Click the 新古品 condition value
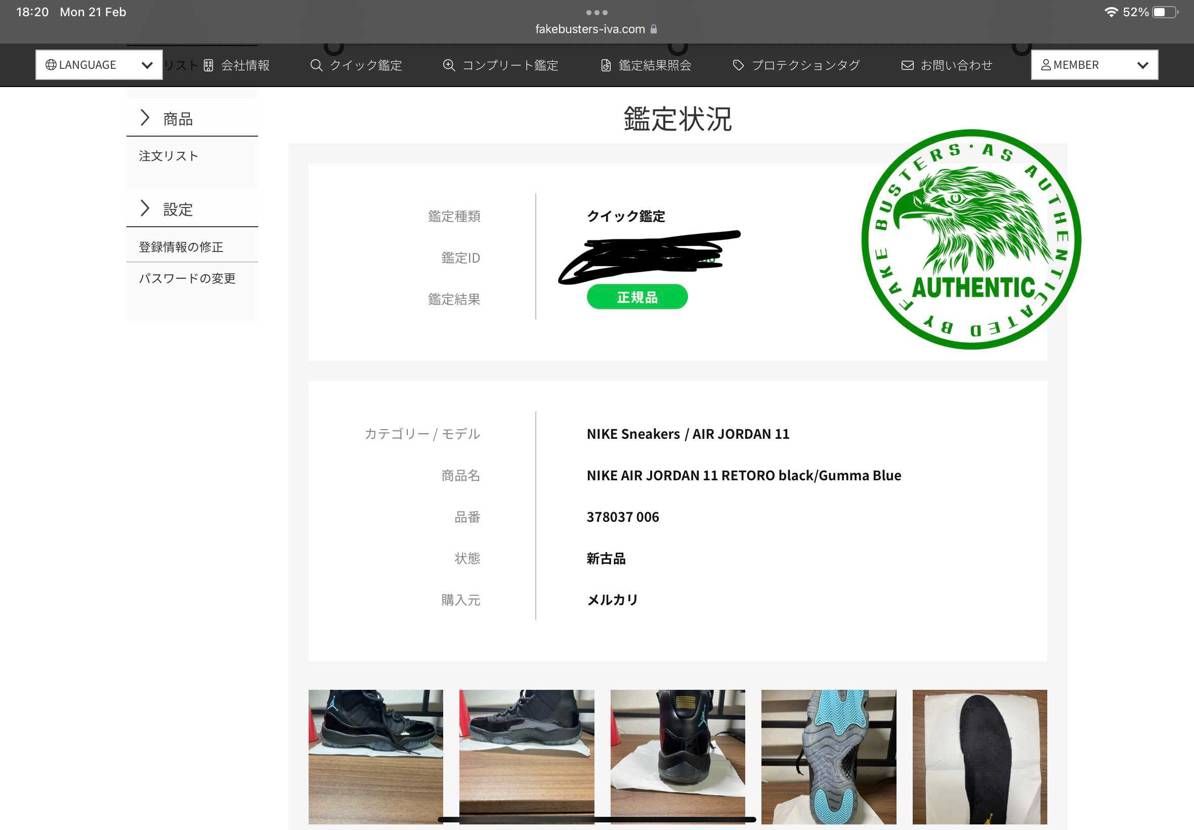The image size is (1194, 830). tap(606, 558)
